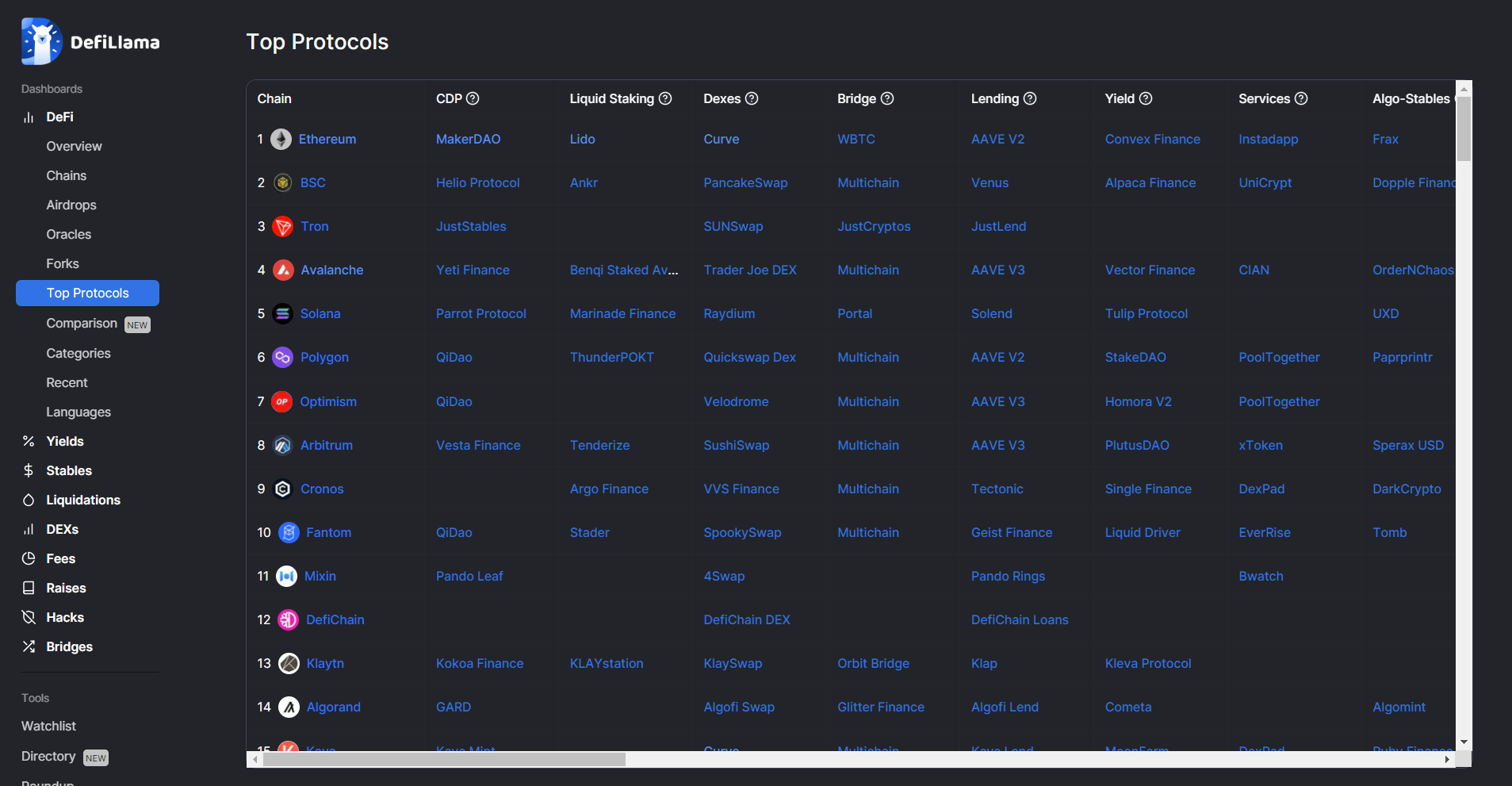Open the JustLend protocol link
Viewport: 1512px width, 786px height.
[999, 226]
